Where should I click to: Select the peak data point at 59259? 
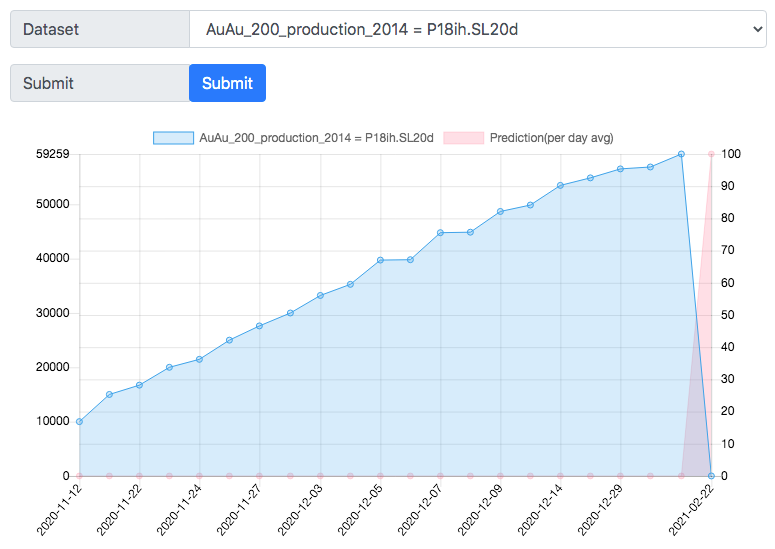pyautogui.click(x=681, y=154)
